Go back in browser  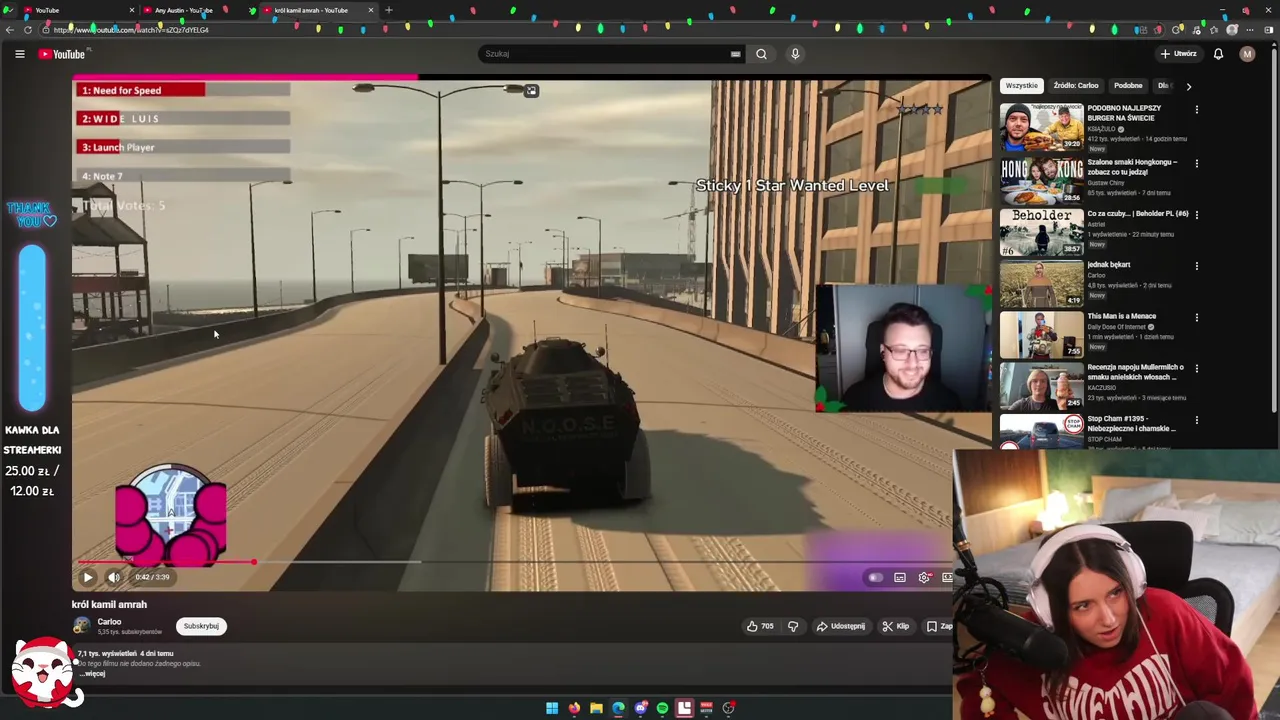point(9,30)
